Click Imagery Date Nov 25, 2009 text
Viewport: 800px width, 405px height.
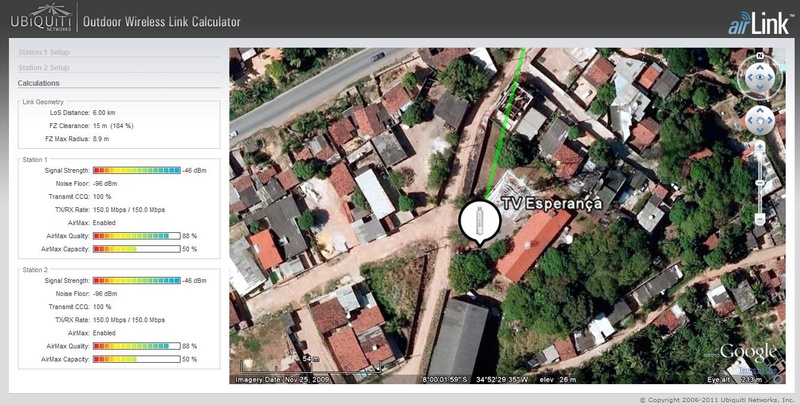coord(282,379)
